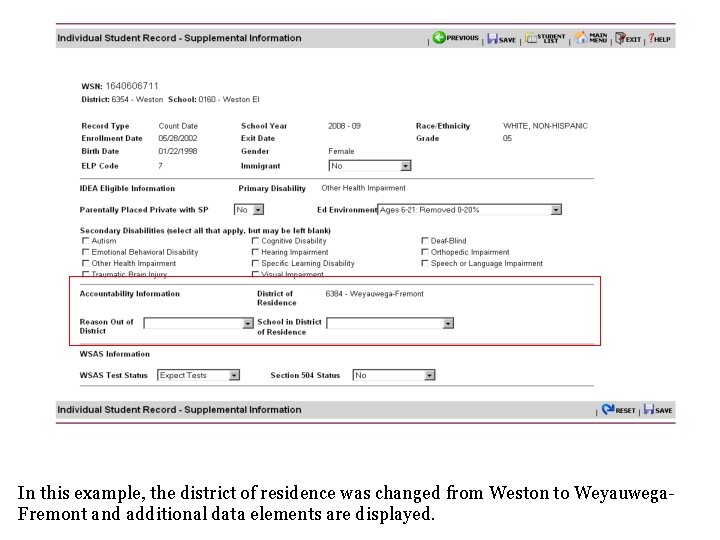720x540 pixels.
Task: Open Help question mark icon
Action: (651, 38)
